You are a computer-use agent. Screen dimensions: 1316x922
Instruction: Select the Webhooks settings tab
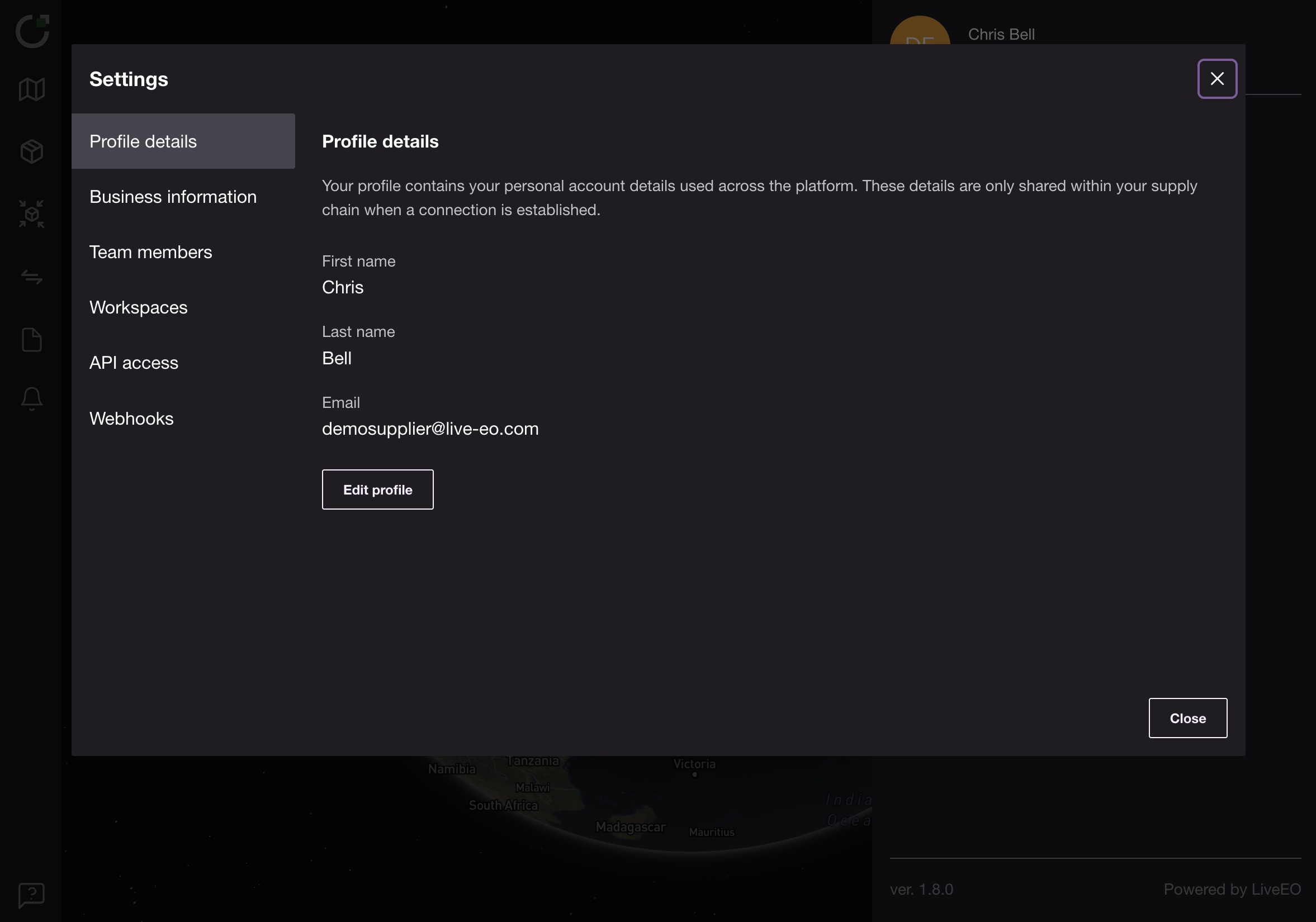click(132, 419)
